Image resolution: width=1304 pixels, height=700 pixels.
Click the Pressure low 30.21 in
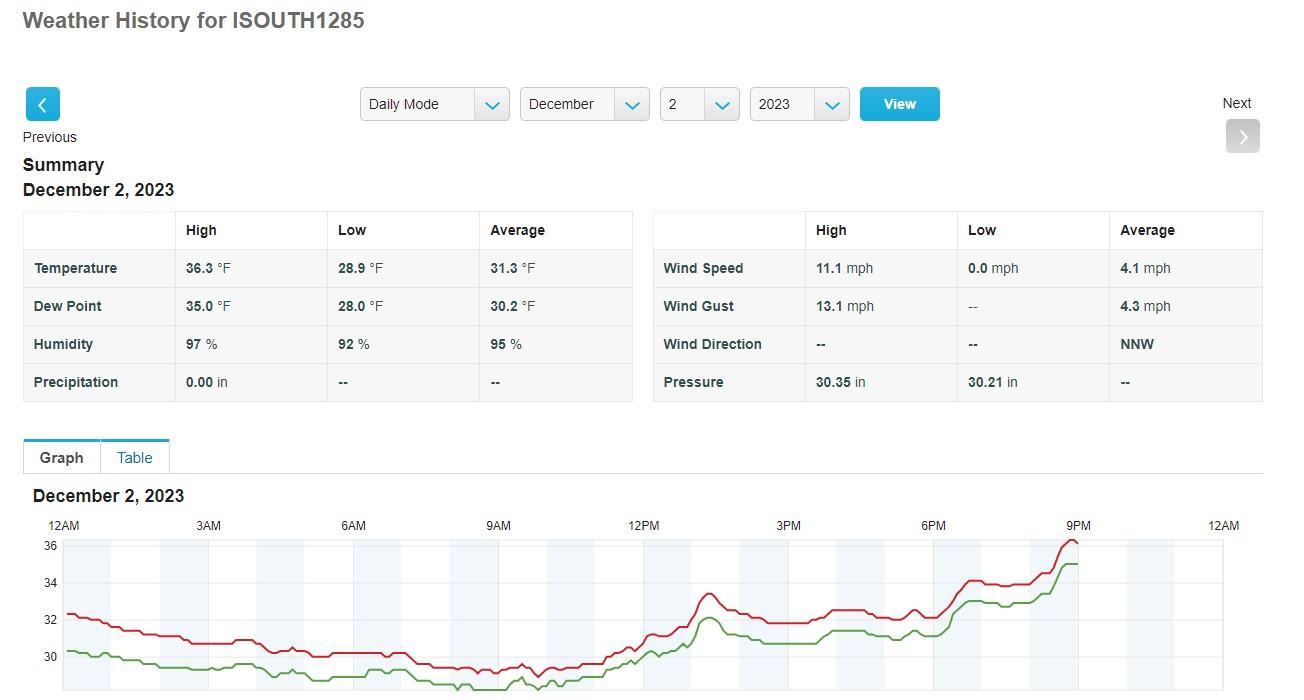click(992, 382)
